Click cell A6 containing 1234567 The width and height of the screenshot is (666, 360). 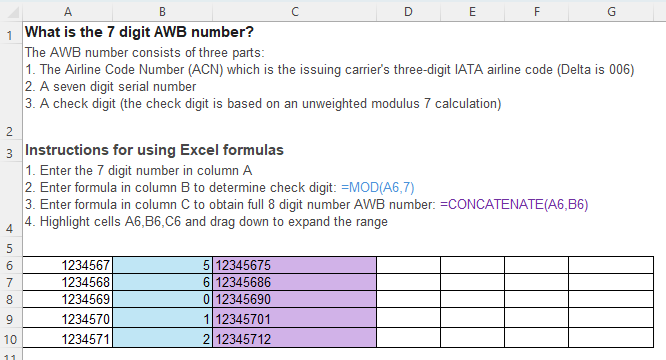click(68, 265)
